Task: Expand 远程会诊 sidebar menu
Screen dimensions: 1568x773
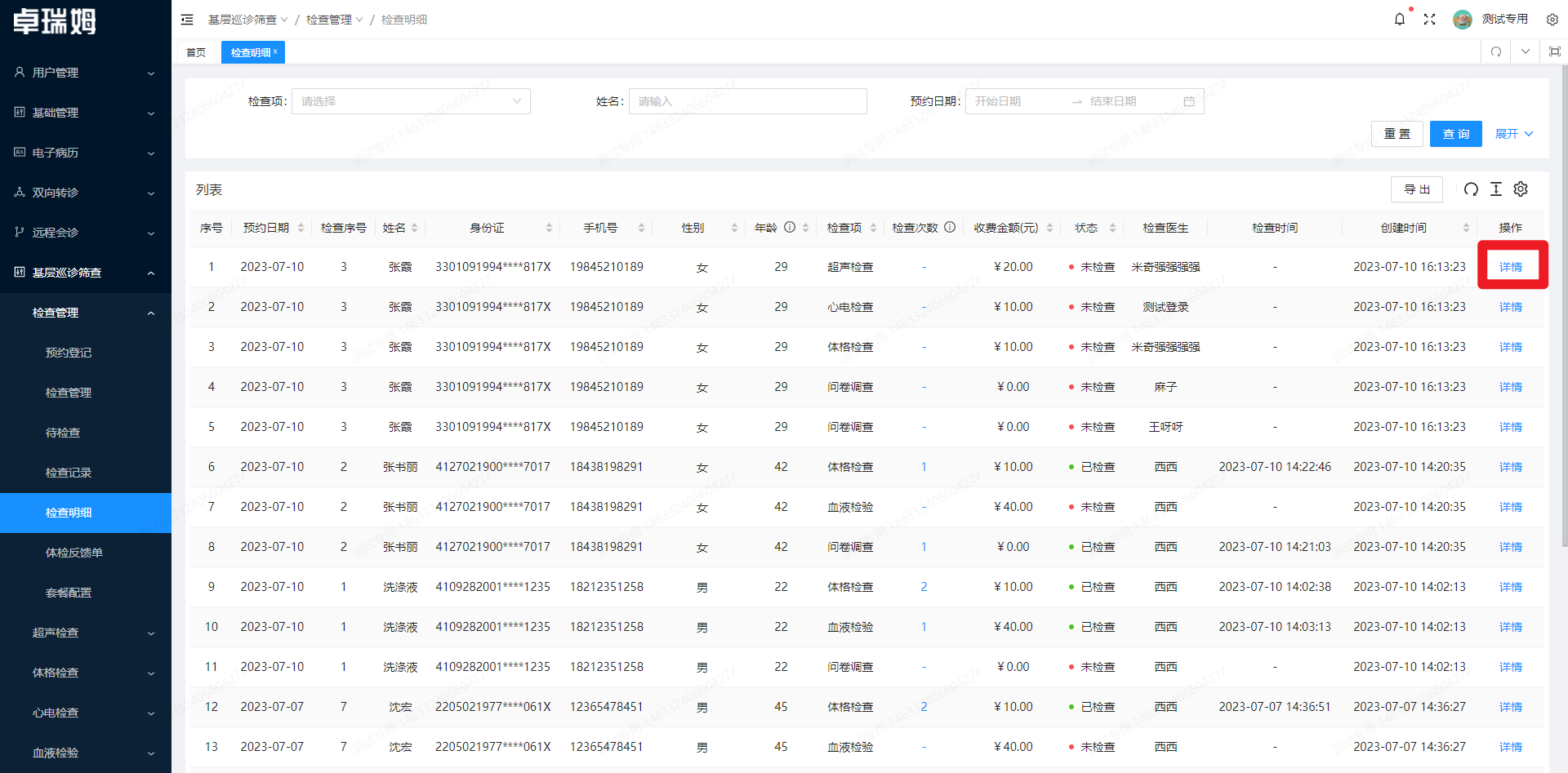Action: pos(86,233)
